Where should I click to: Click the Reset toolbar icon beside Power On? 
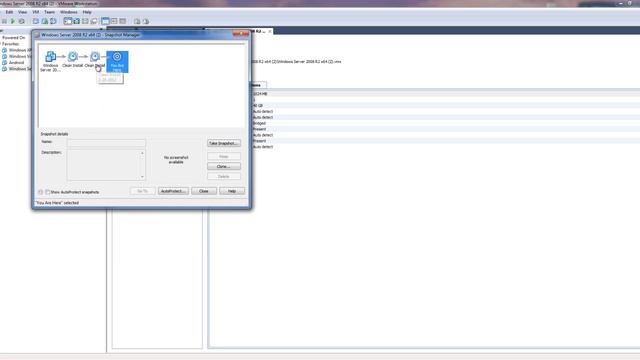pos(22,21)
